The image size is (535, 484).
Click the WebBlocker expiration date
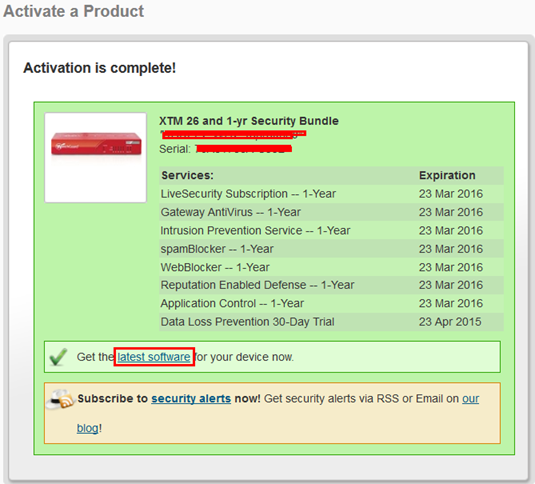click(451, 267)
